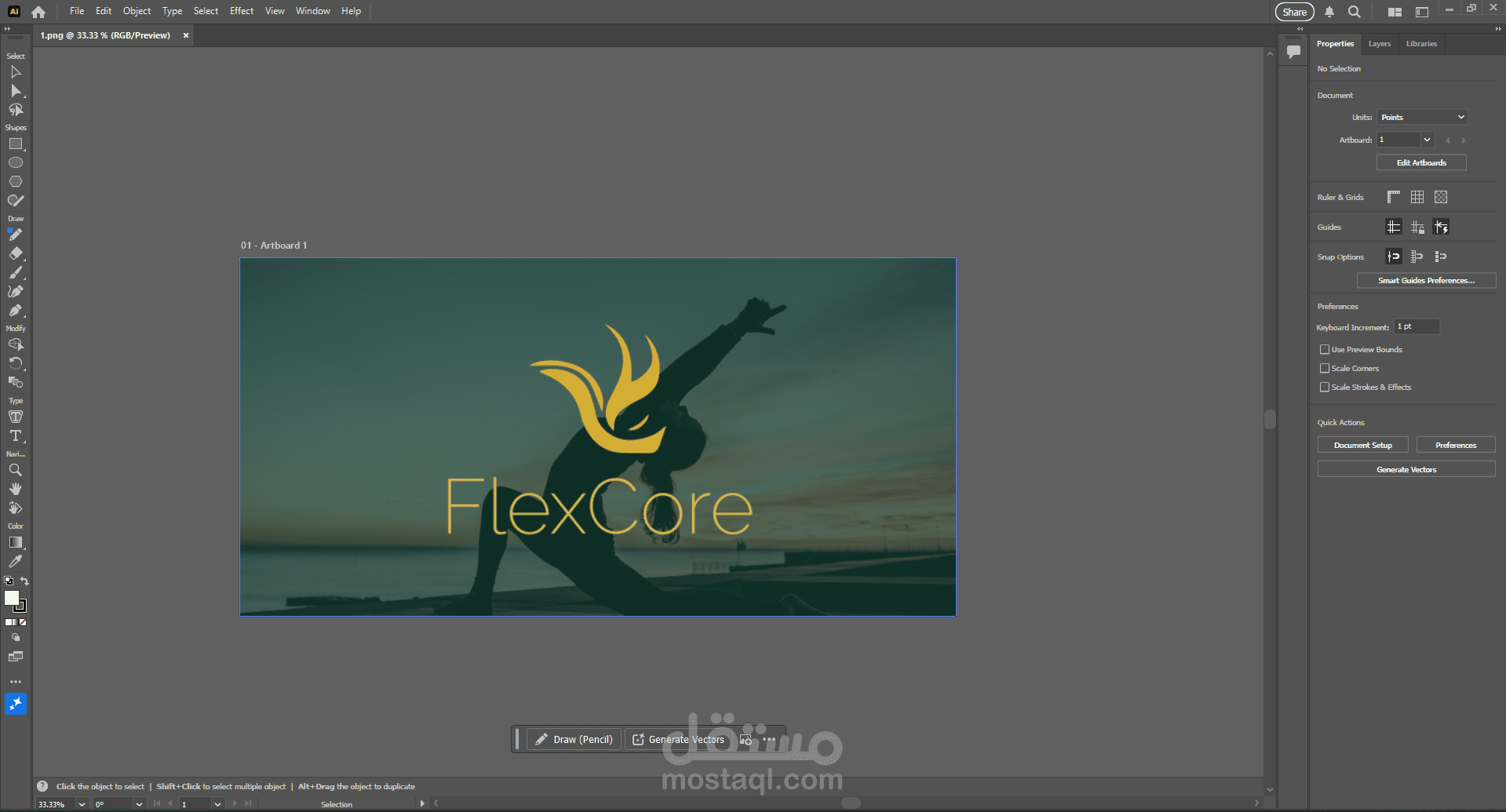The width and height of the screenshot is (1506, 812).
Task: Open the File menu
Action: click(x=77, y=11)
